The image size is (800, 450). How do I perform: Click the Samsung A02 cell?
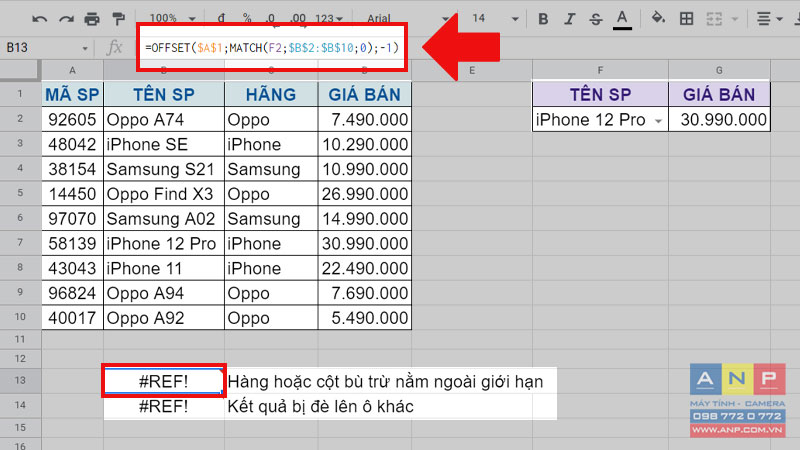[x=164, y=218]
